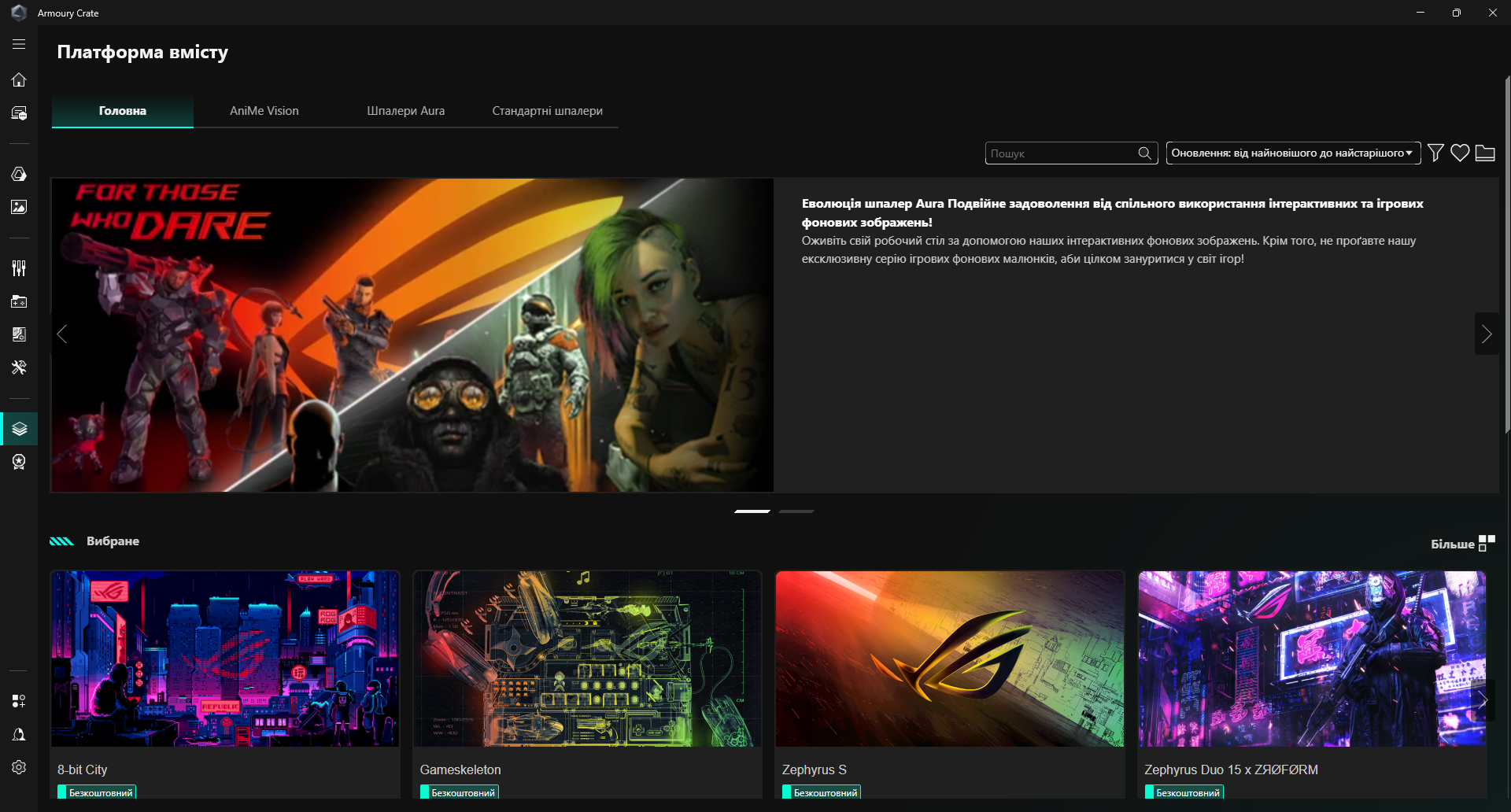
Task: Click the Більше link
Action: [x=1453, y=544]
